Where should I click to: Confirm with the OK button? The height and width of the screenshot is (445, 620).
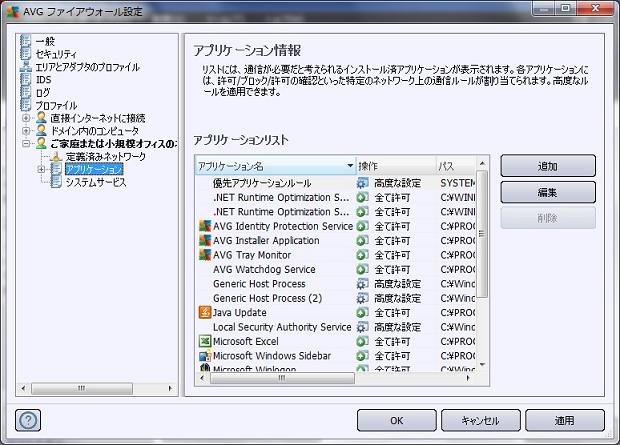[397, 420]
